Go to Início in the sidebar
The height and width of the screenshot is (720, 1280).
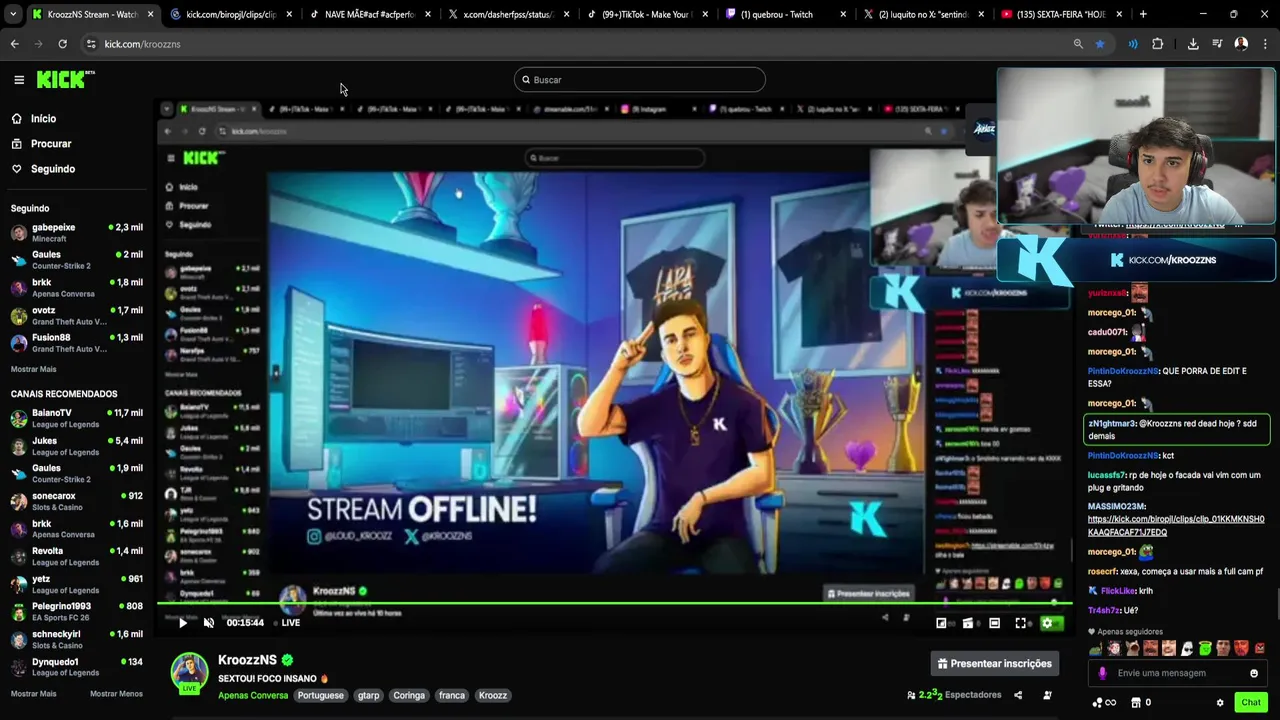[x=43, y=118]
